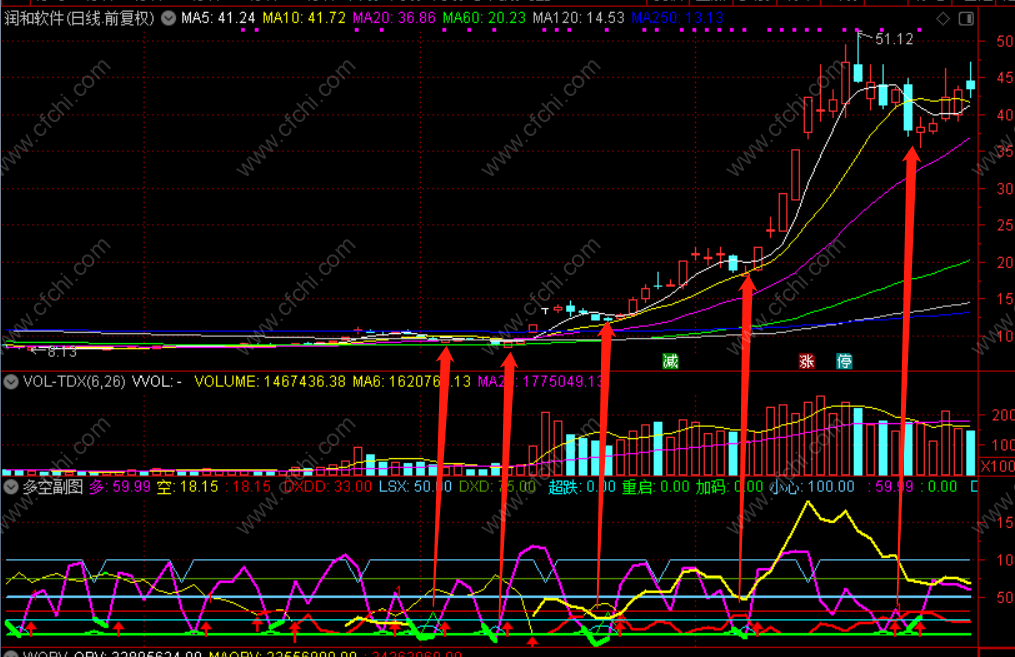Select the green MA60 legend label
The width and height of the screenshot is (1015, 657).
pos(484,18)
